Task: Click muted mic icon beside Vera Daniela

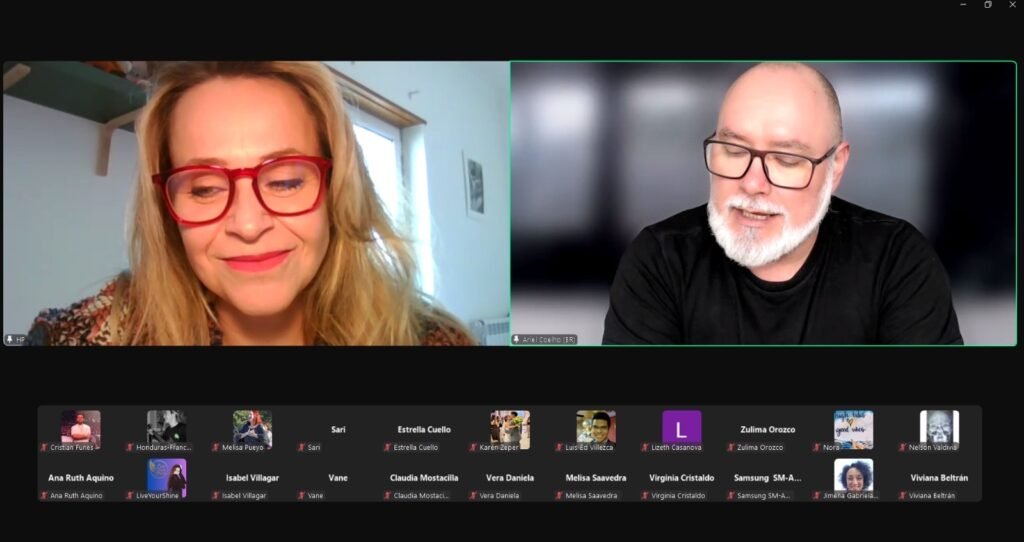Action: pyautogui.click(x=473, y=496)
